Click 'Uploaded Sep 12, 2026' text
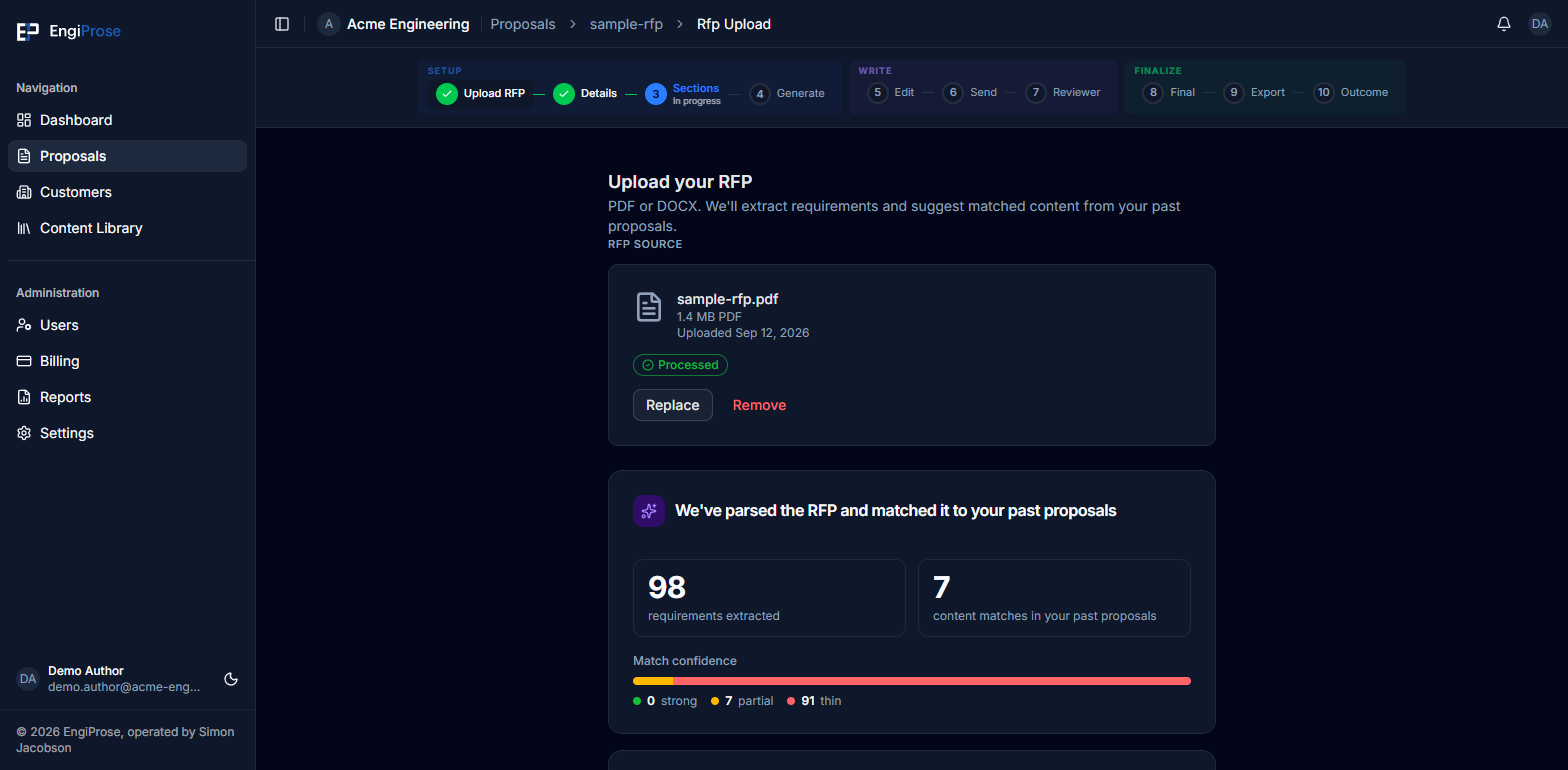Viewport: 1568px width, 770px height. click(x=743, y=333)
